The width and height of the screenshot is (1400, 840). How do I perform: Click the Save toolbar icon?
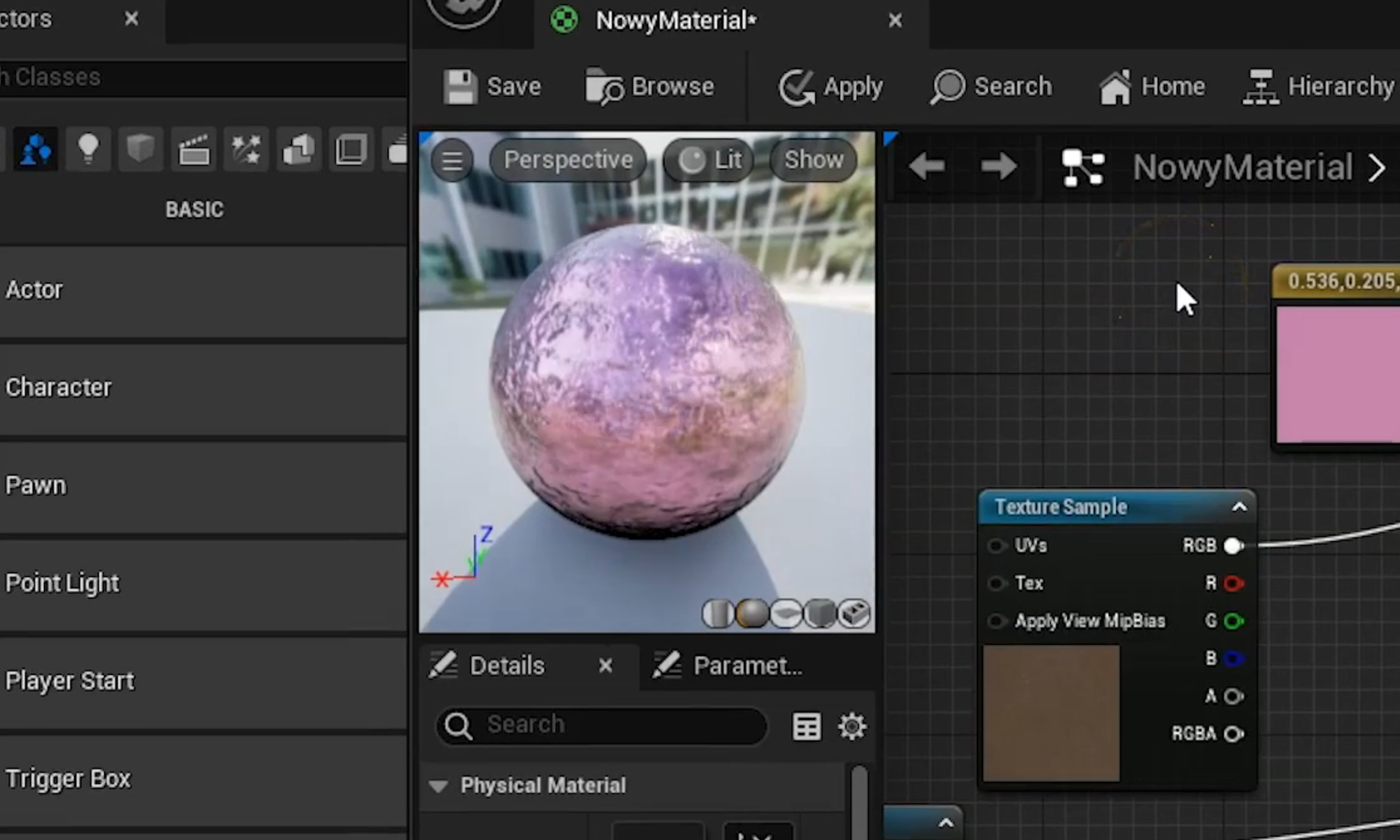pyautogui.click(x=461, y=87)
